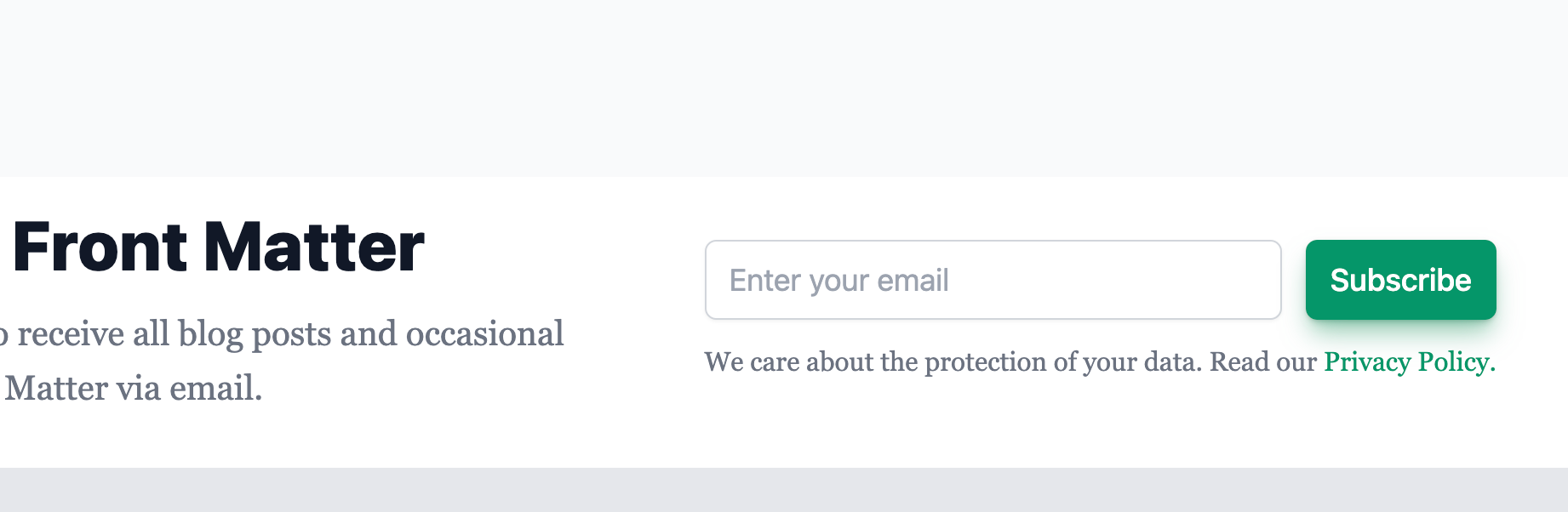The image size is (1568, 512).
Task: Click the word "Front" in the bold heading
Action: (100, 247)
